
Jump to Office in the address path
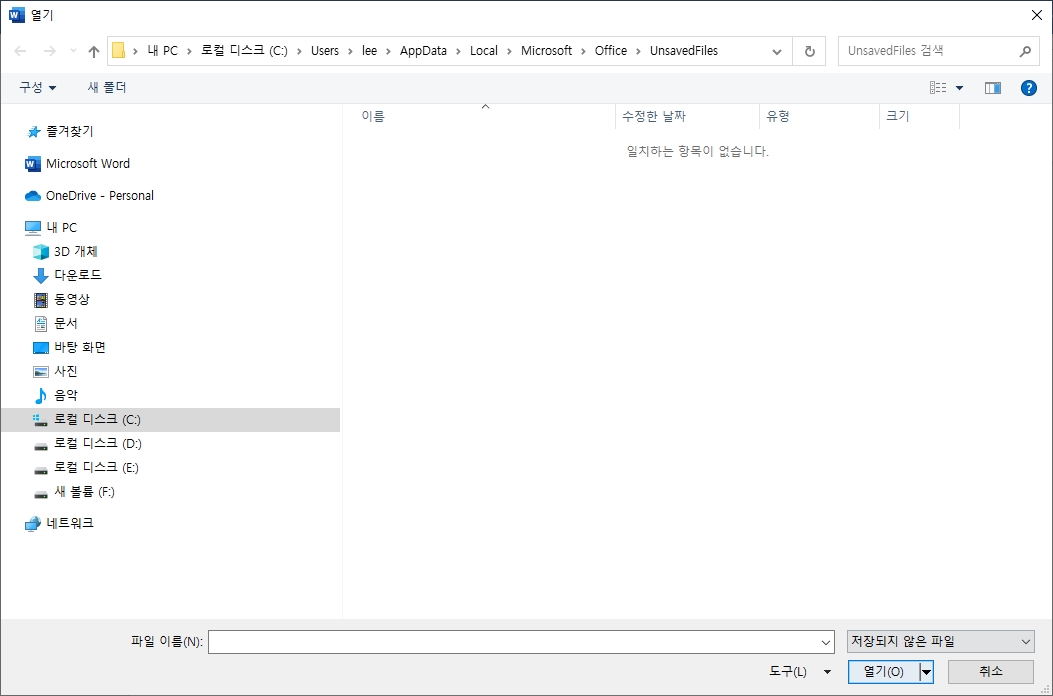coord(610,50)
